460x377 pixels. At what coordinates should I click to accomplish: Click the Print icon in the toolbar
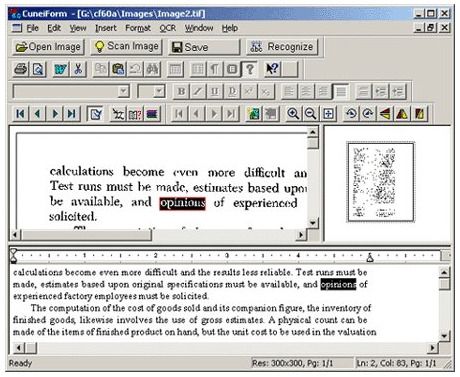[x=21, y=69]
